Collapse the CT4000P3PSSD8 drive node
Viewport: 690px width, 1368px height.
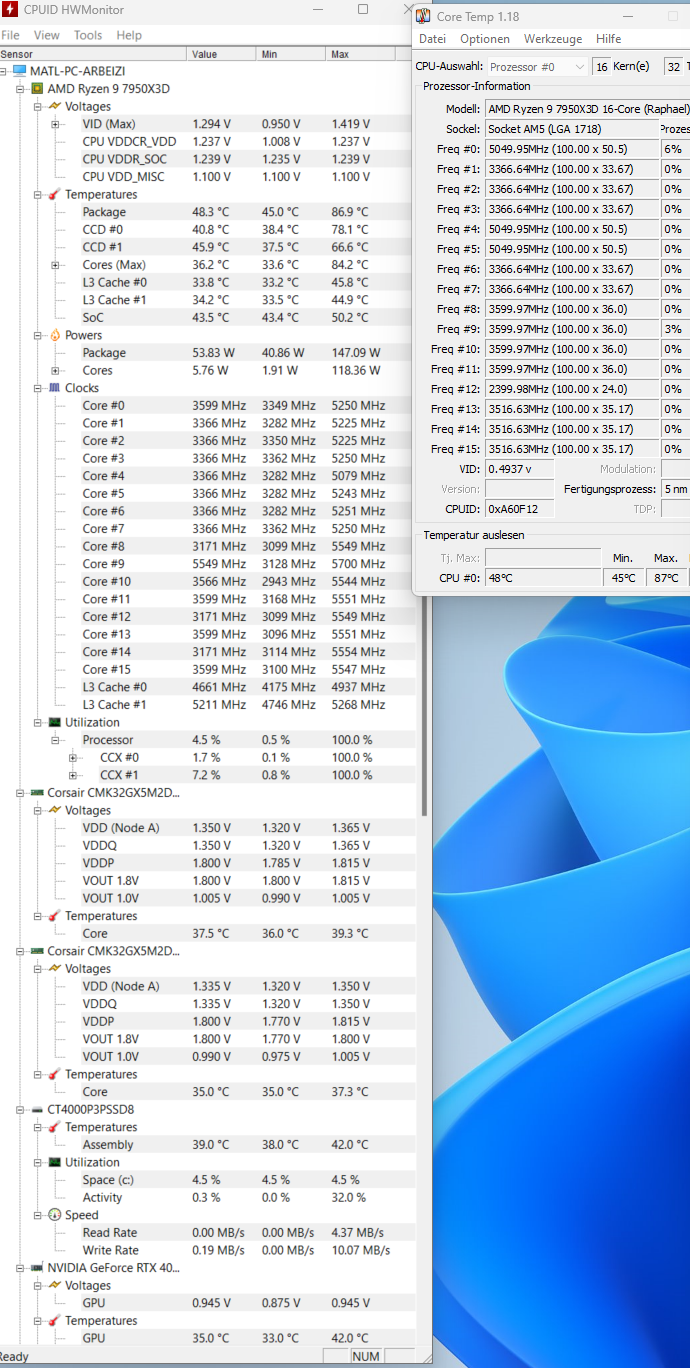(x=21, y=1109)
